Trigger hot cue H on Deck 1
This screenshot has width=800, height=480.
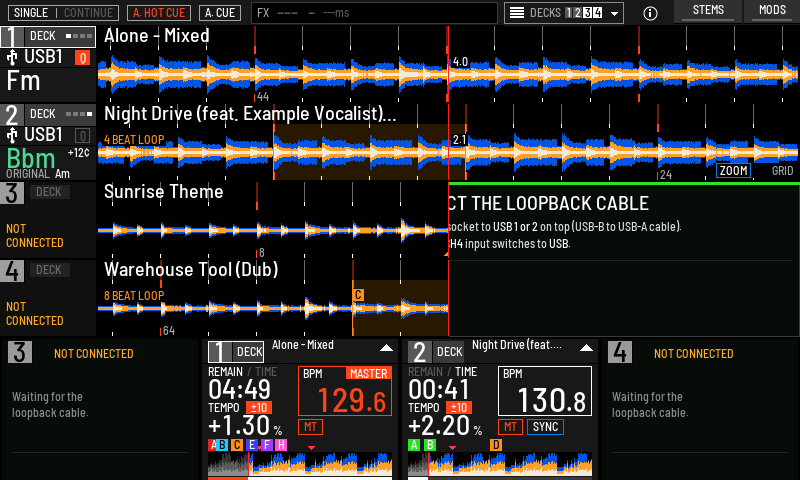pyautogui.click(x=281, y=445)
